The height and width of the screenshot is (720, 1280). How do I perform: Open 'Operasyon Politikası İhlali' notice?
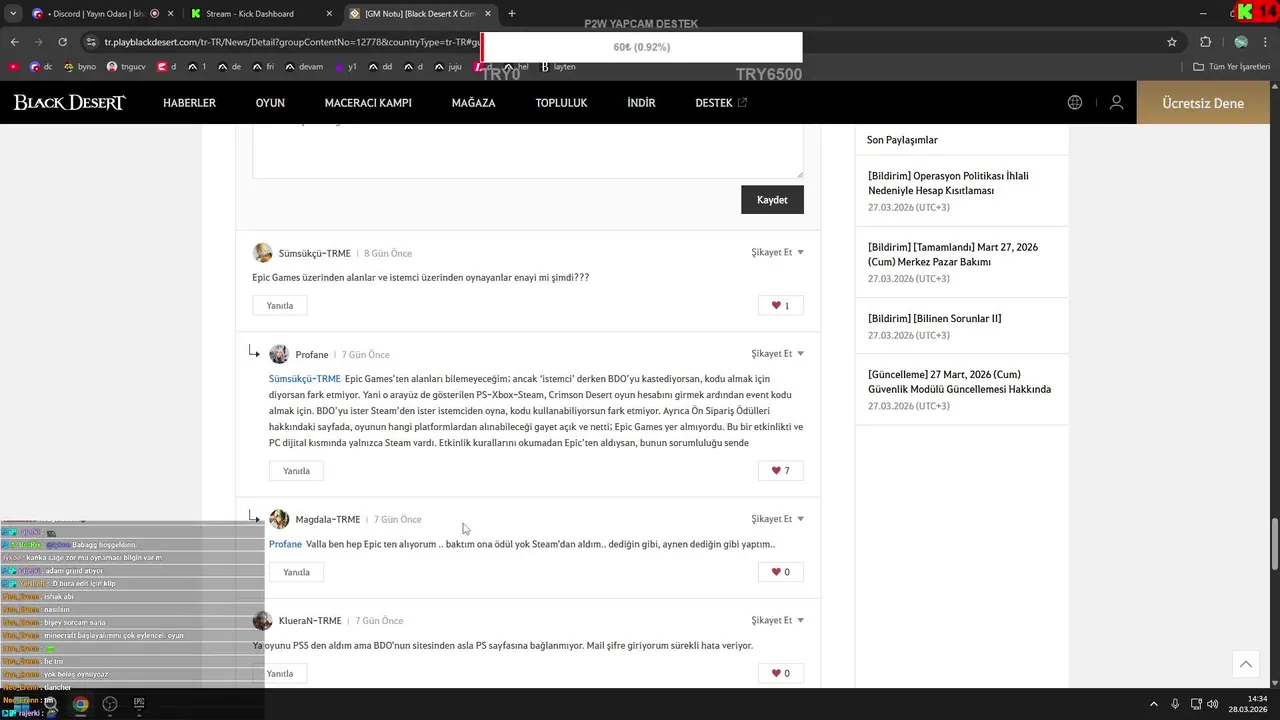[x=948, y=183]
